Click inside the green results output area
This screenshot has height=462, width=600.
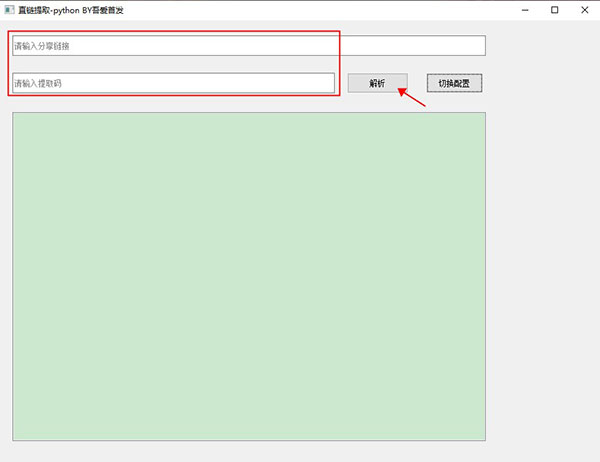(249, 276)
